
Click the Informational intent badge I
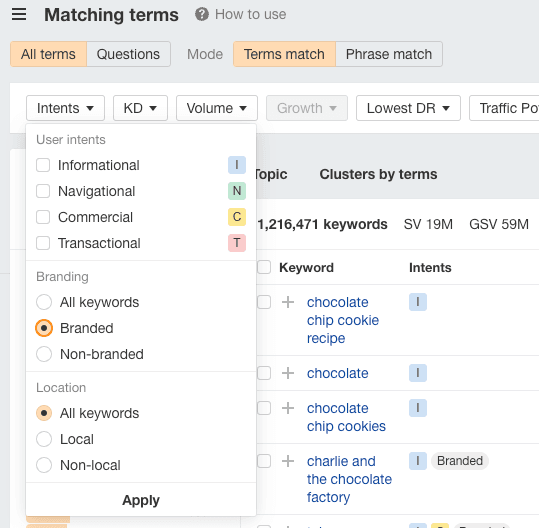click(237, 165)
